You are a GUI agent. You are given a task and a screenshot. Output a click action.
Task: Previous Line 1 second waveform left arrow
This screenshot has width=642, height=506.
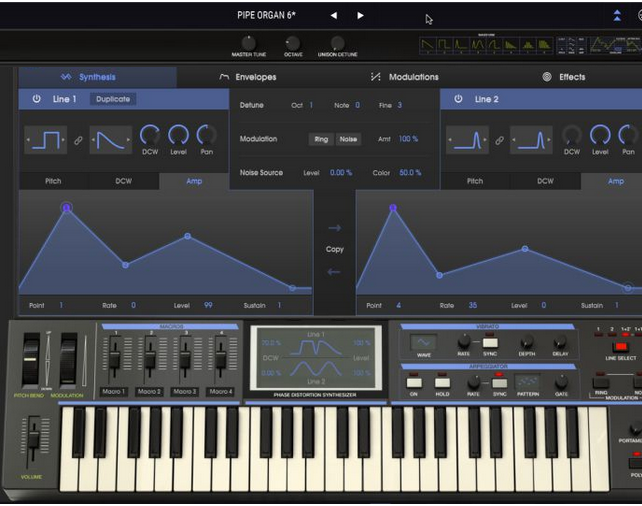pos(93,140)
